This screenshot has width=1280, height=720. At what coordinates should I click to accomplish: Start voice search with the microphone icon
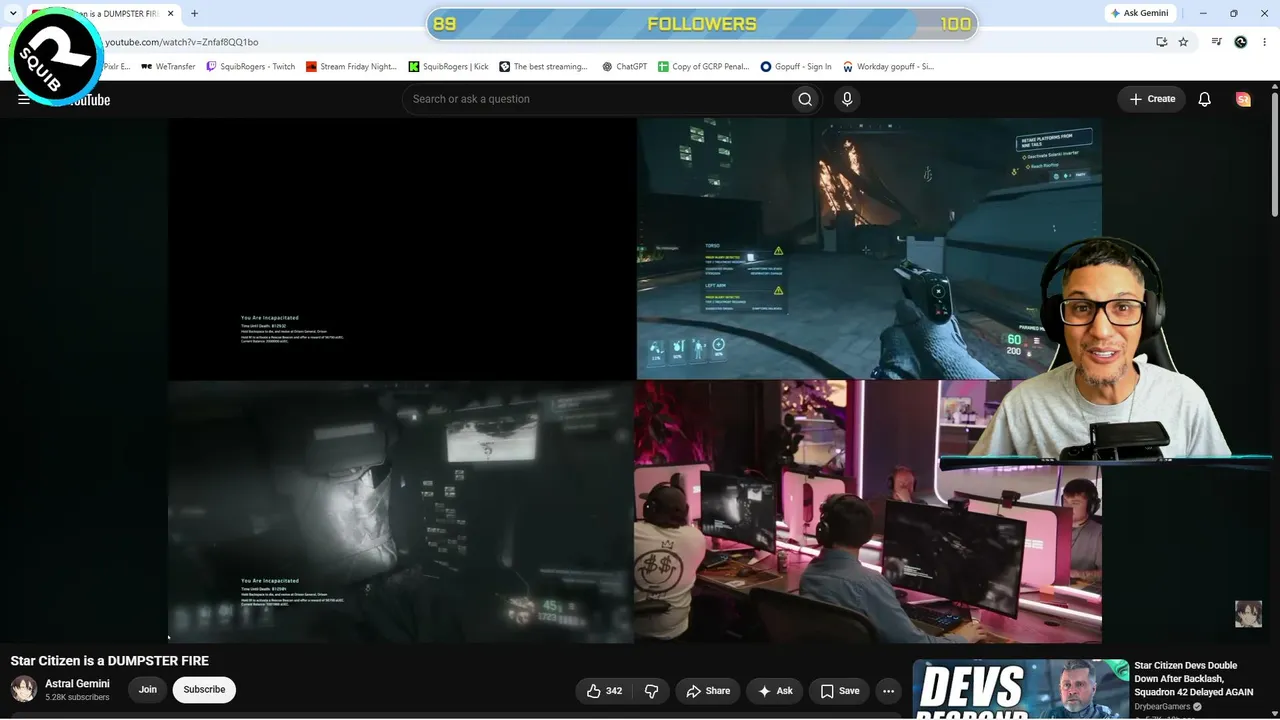point(847,99)
